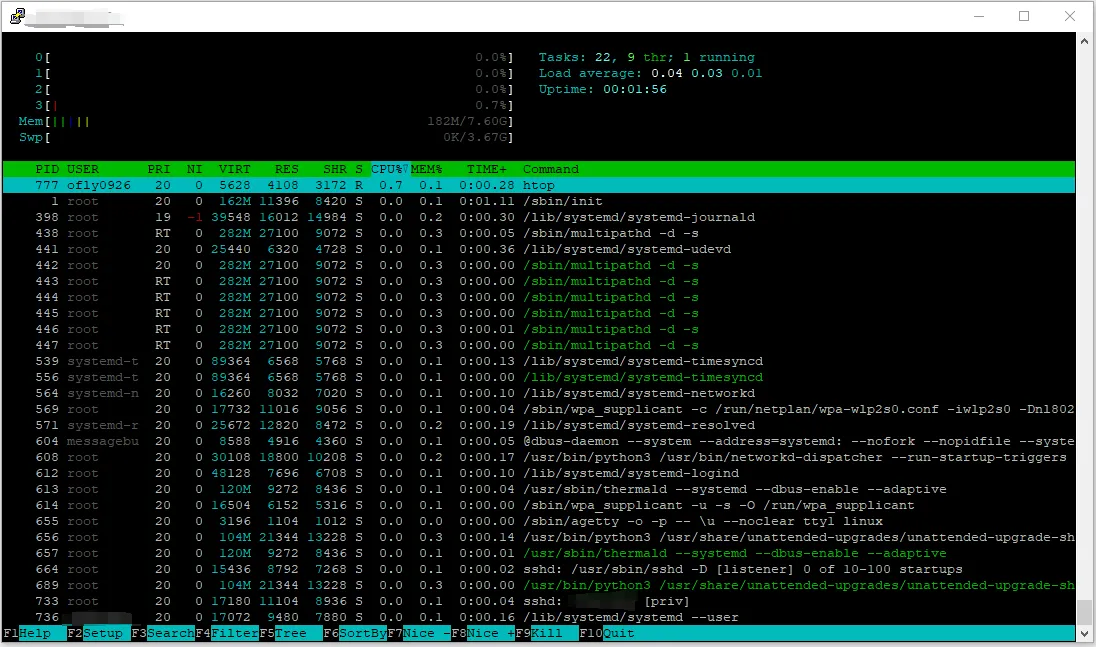Select the wpa_supplicant row with PID 614
Screen dimensions: 1096x647
pos(539,505)
